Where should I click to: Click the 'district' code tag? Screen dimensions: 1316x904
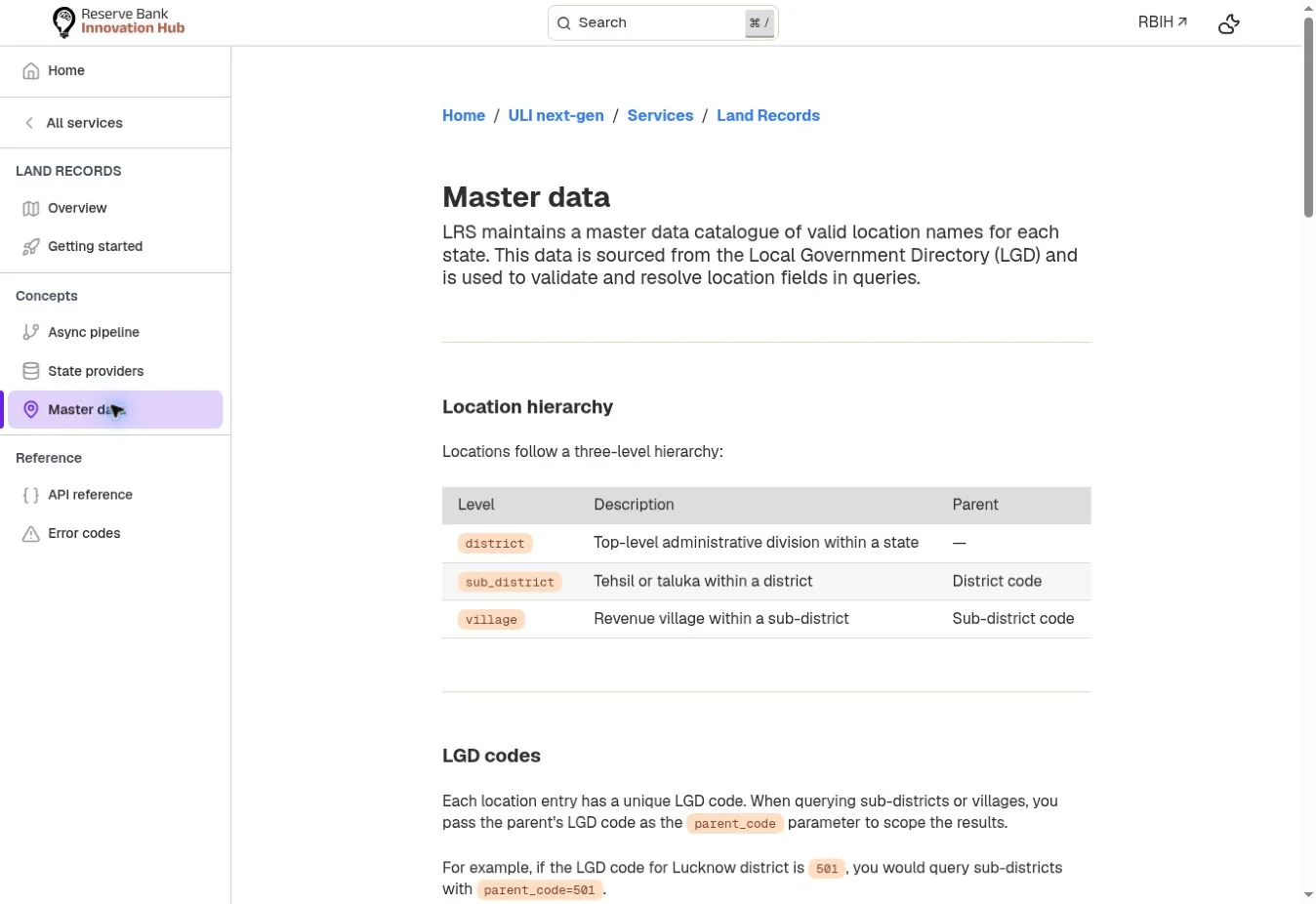(495, 544)
